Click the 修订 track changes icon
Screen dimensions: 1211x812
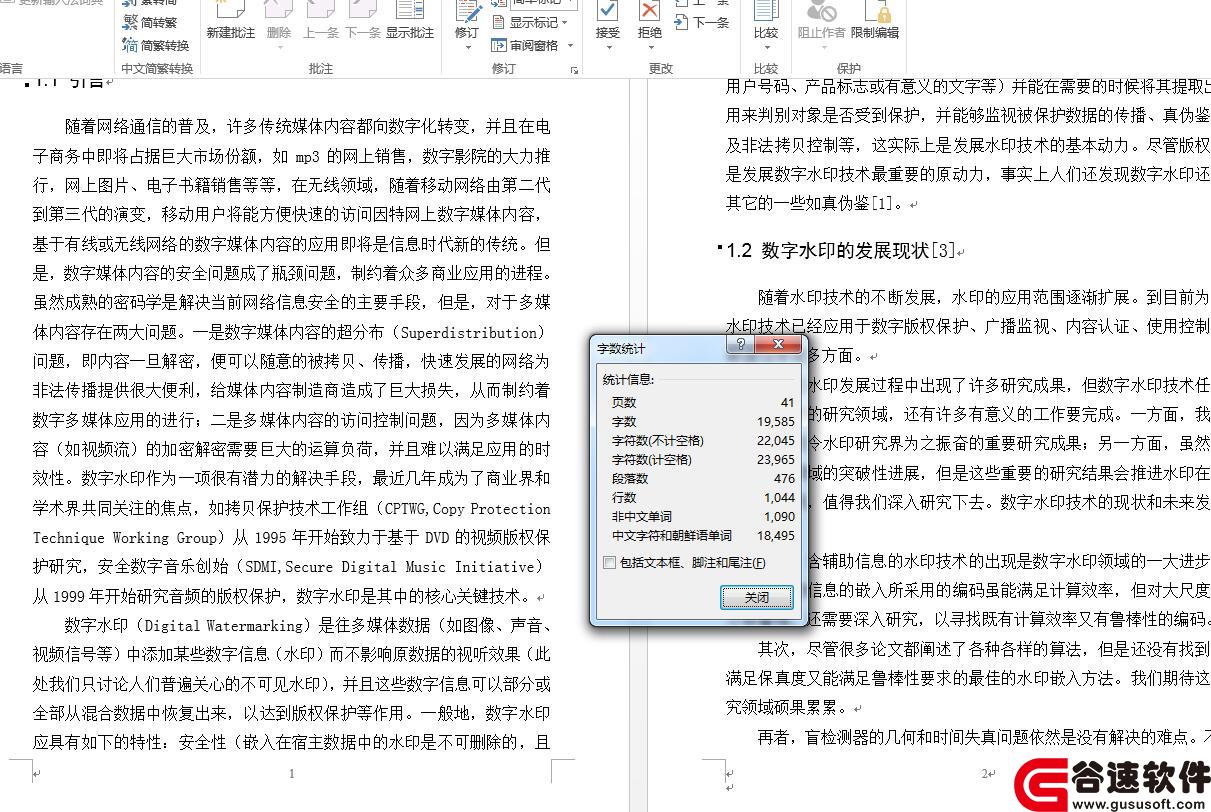point(467,12)
